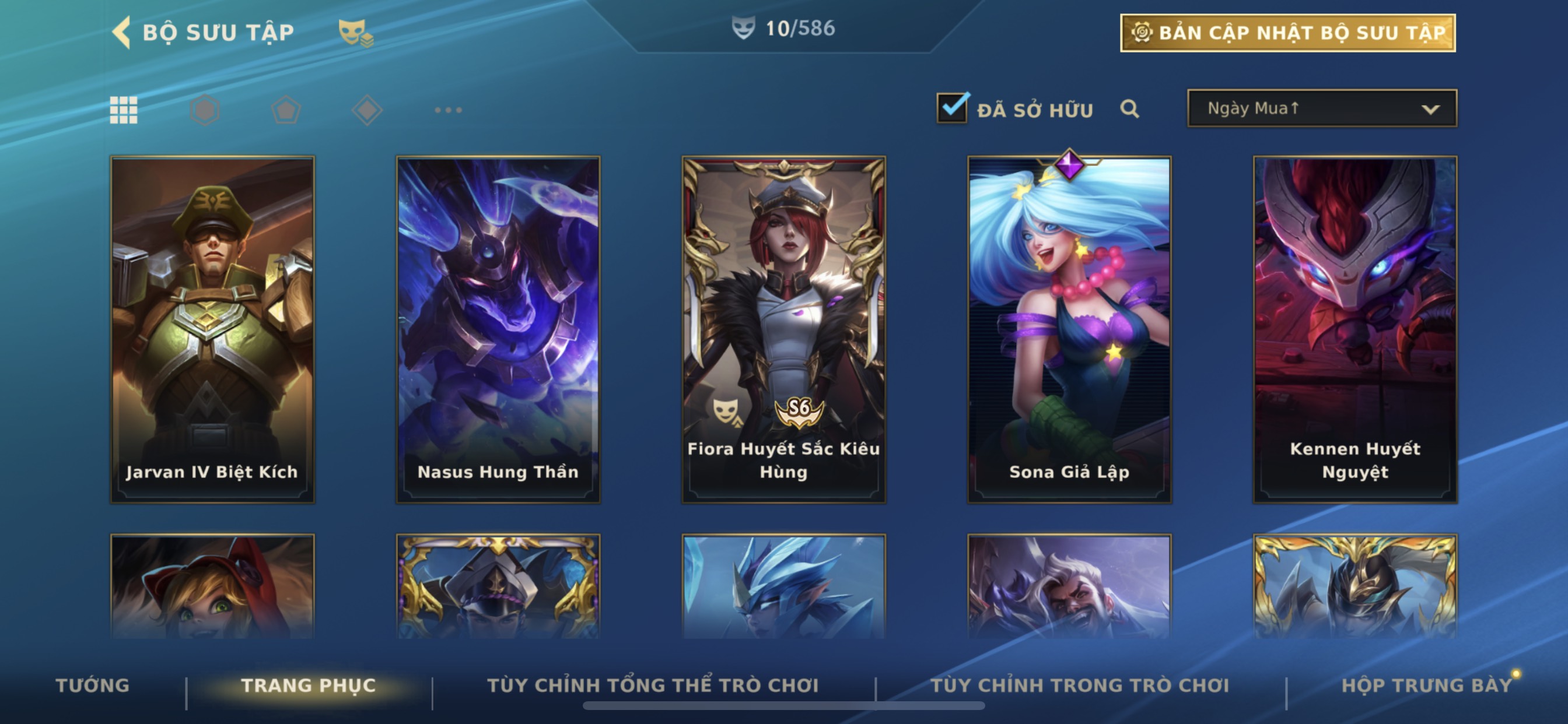Image resolution: width=1568 pixels, height=724 pixels.
Task: Click the horizontal scrollbar under the tabs
Action: click(x=783, y=706)
